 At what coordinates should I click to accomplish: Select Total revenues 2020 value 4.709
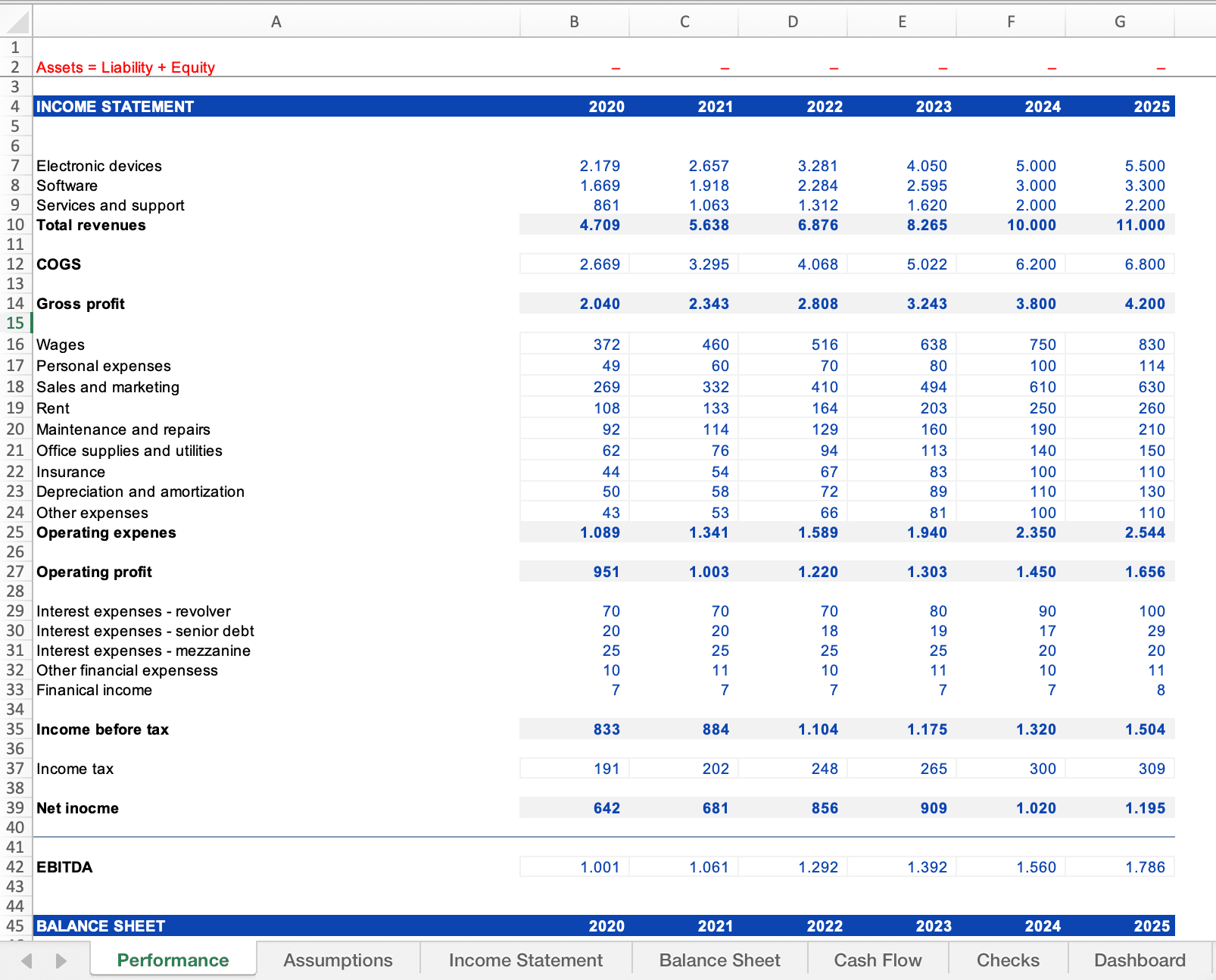point(575,225)
